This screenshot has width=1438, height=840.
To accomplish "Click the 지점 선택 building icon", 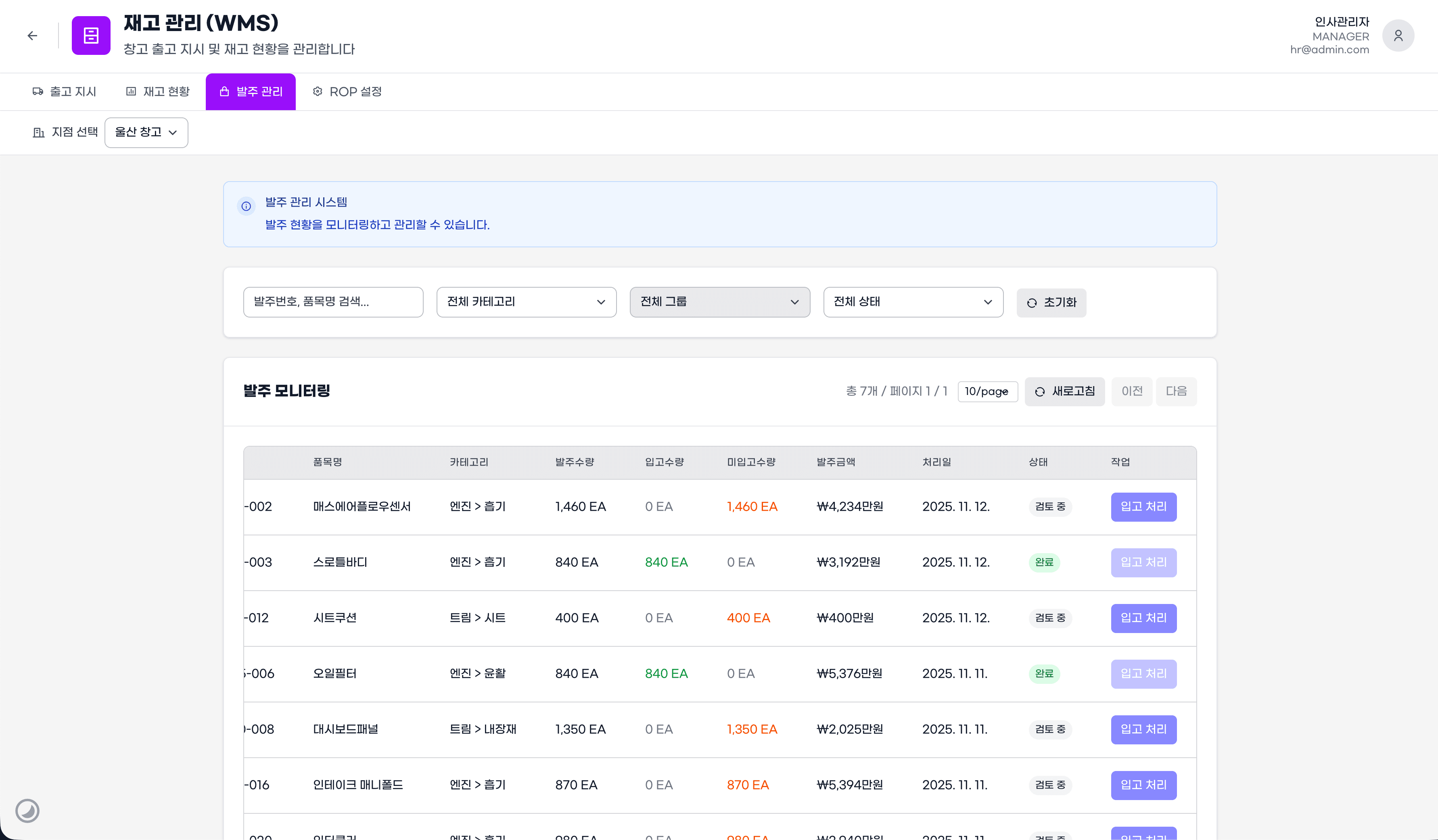I will (x=38, y=132).
